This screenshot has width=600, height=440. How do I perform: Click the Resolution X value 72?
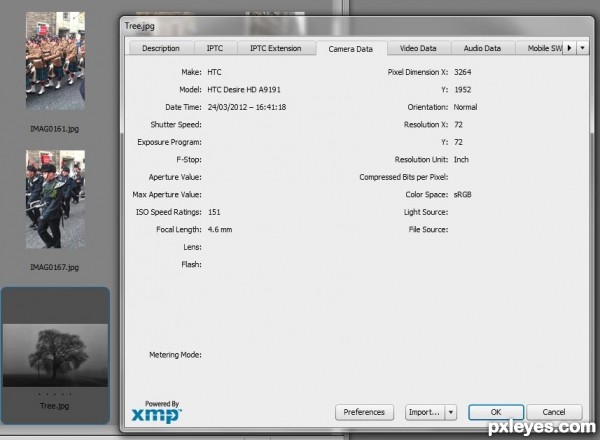coord(458,125)
